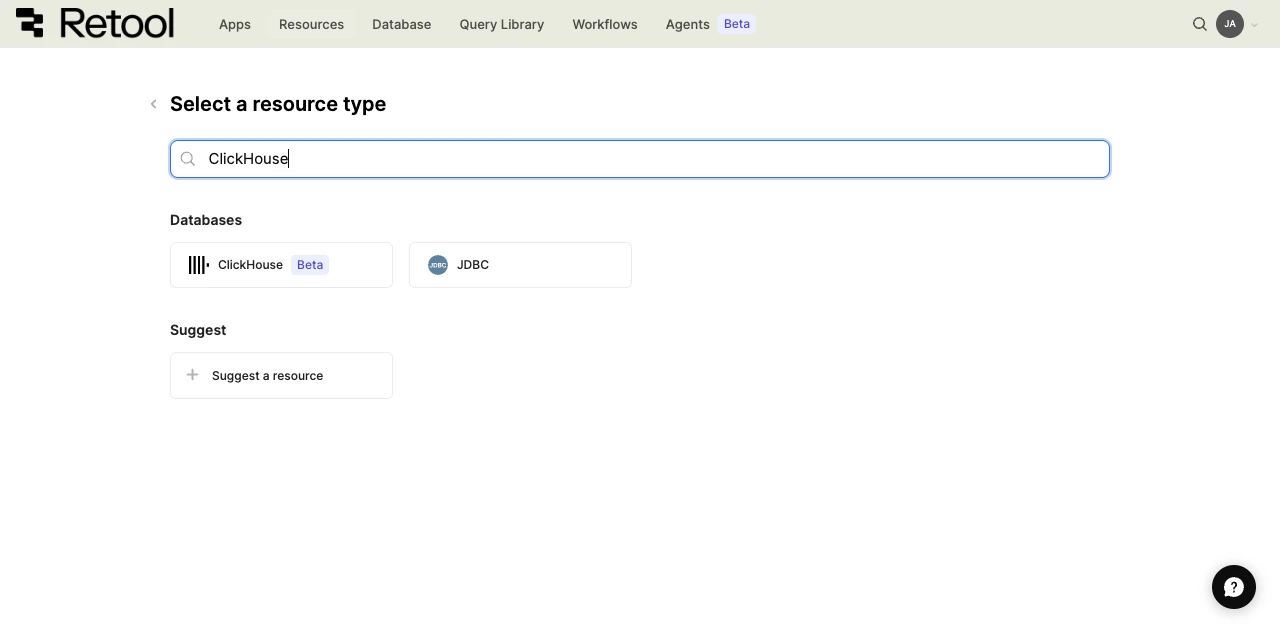Click the plus icon beside Suggest a resource
Screen dimensions: 1280x633
click(193, 375)
